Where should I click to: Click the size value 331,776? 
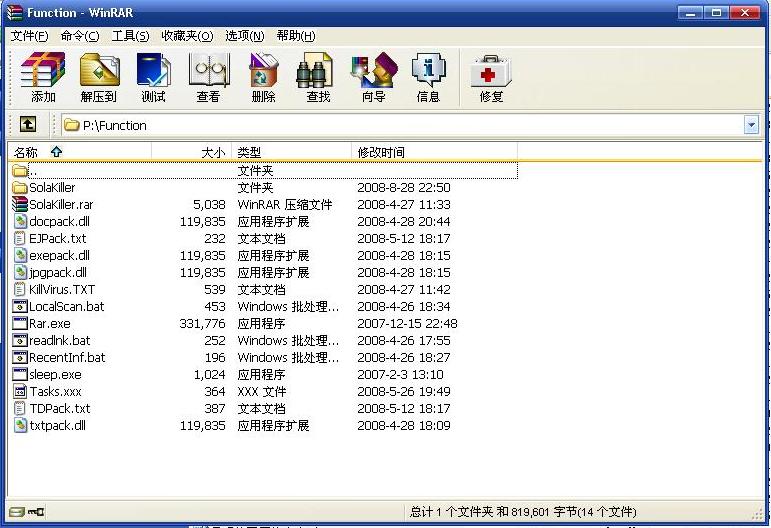[202, 323]
